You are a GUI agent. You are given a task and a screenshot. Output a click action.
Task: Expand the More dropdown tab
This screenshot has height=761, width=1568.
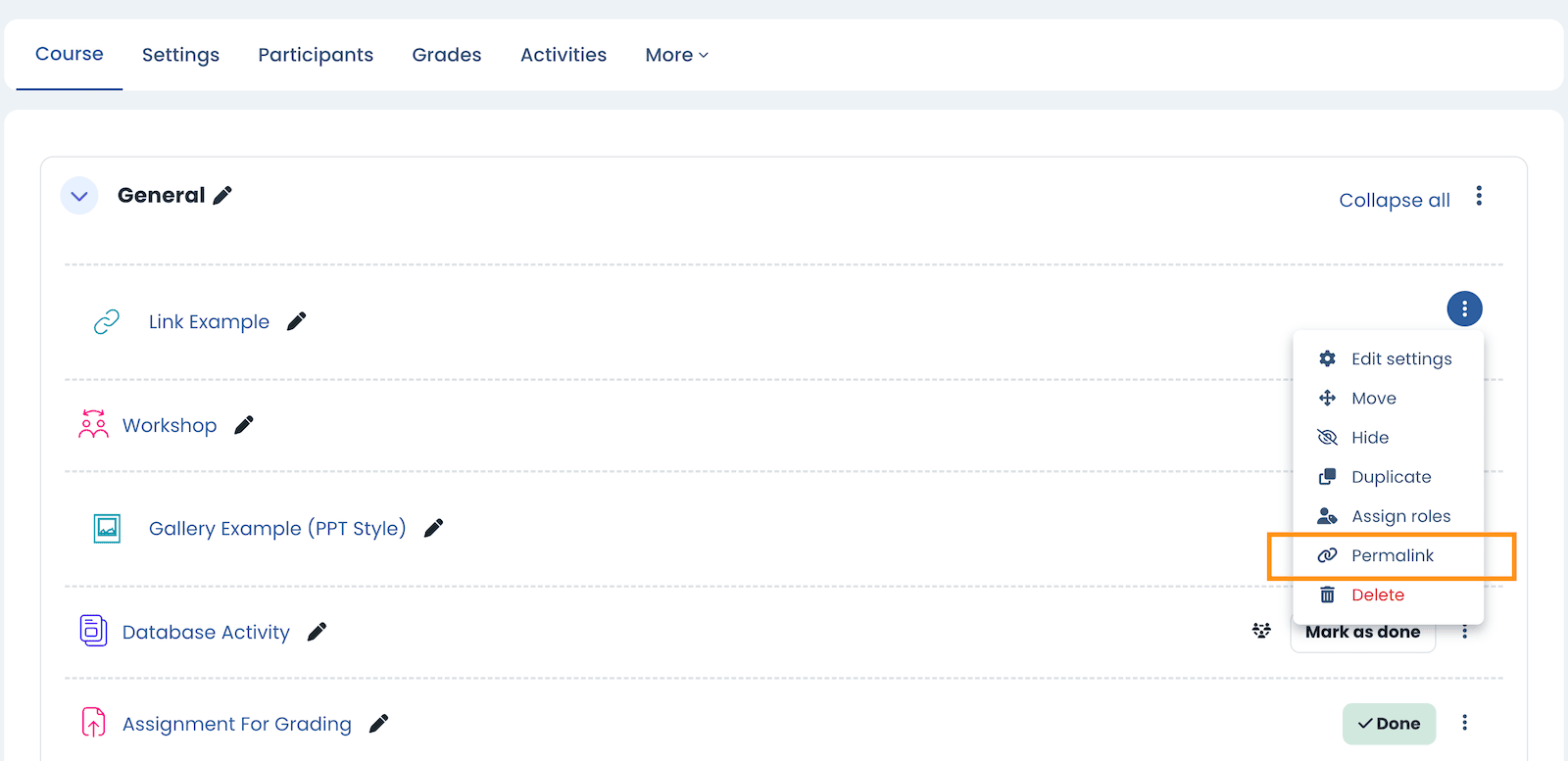tap(676, 55)
